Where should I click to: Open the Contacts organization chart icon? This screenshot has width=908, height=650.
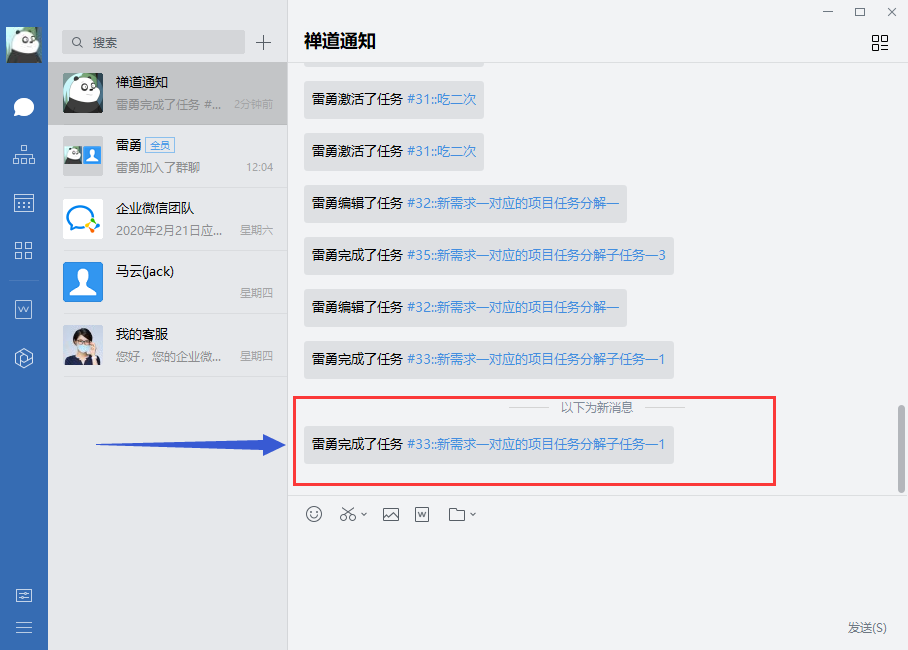click(24, 155)
